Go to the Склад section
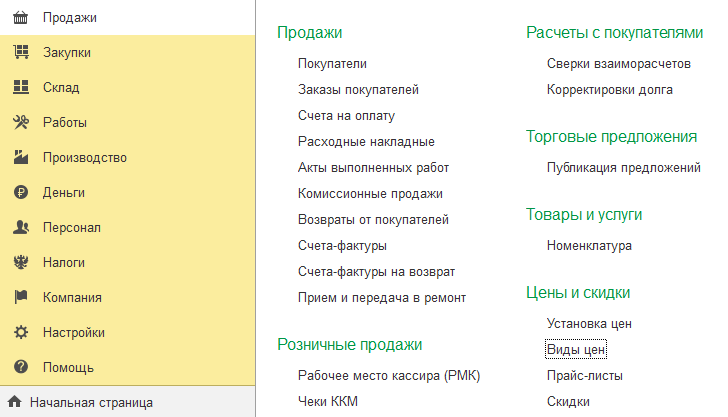The image size is (728, 417). click(128, 87)
